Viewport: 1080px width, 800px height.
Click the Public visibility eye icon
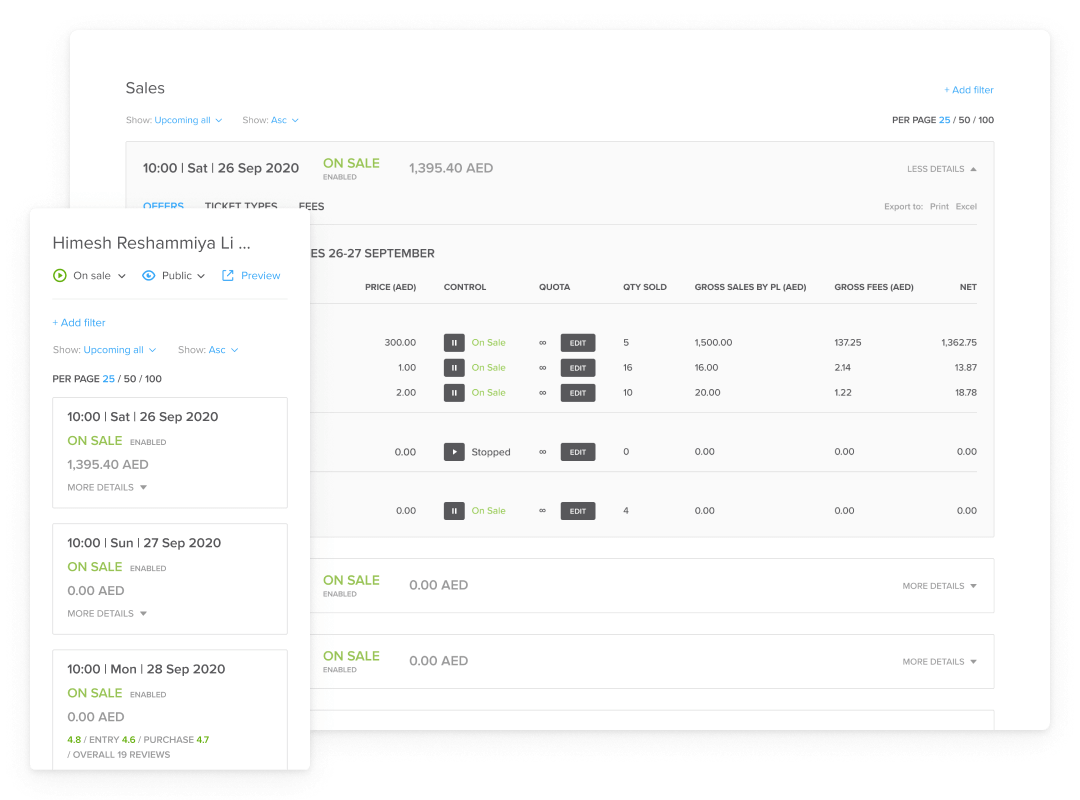[x=149, y=276]
